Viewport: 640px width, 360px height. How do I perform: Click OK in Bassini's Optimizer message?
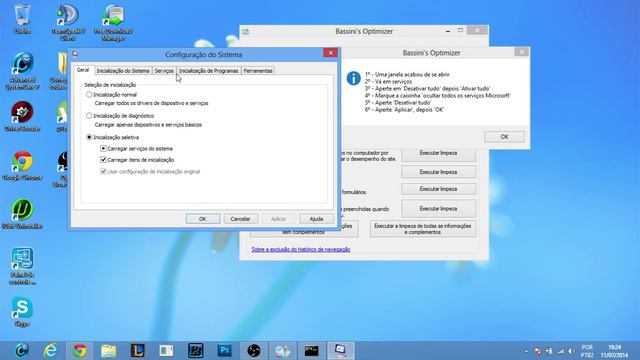point(504,137)
